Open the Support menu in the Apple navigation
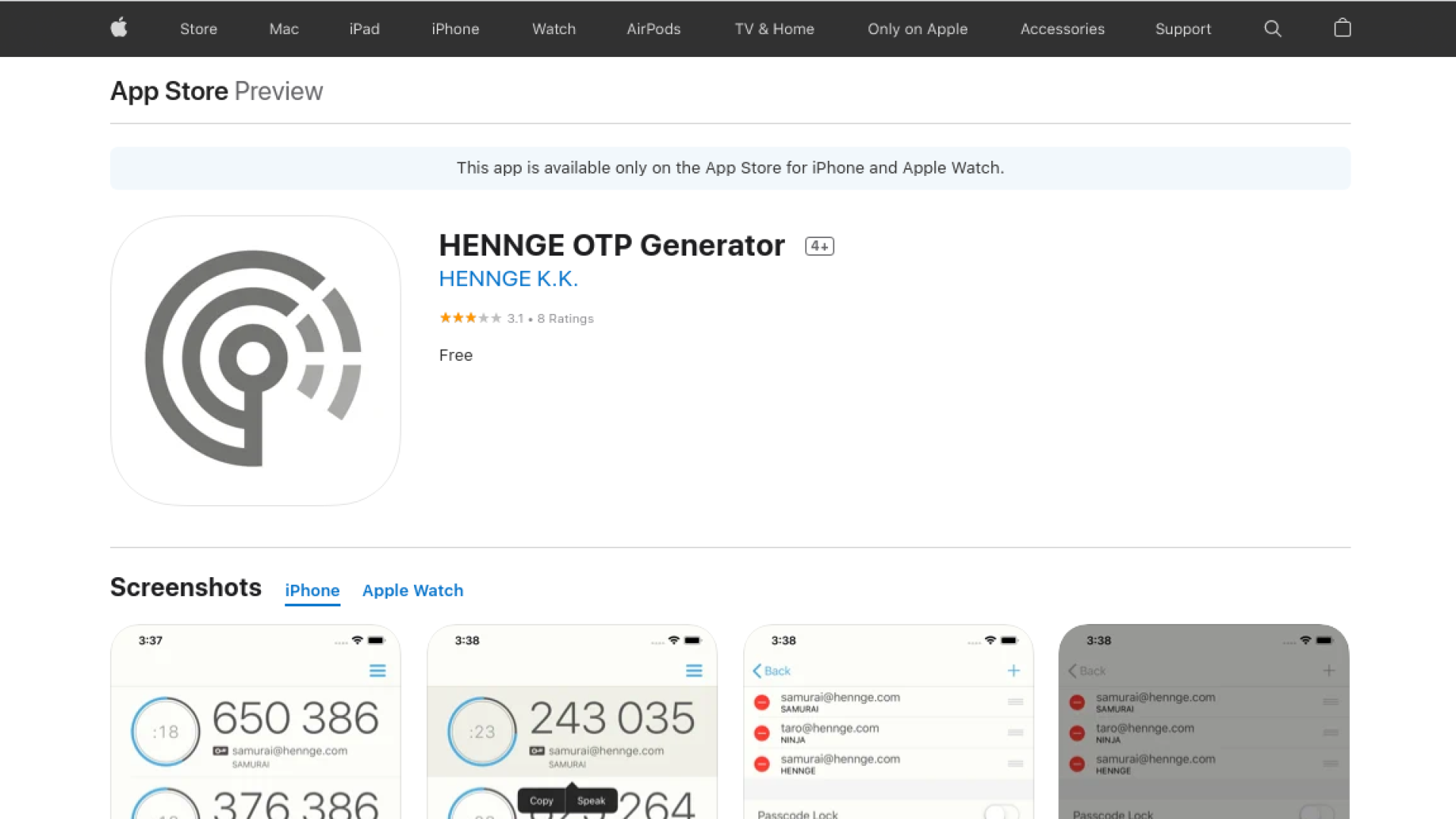The image size is (1456, 819). click(1183, 29)
